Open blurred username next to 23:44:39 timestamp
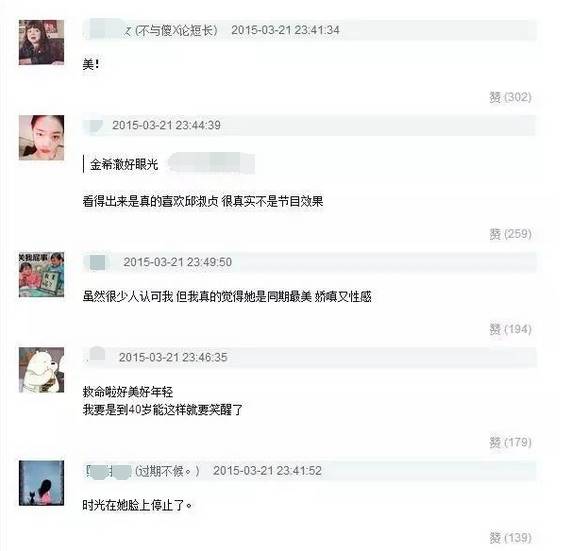 click(x=94, y=125)
